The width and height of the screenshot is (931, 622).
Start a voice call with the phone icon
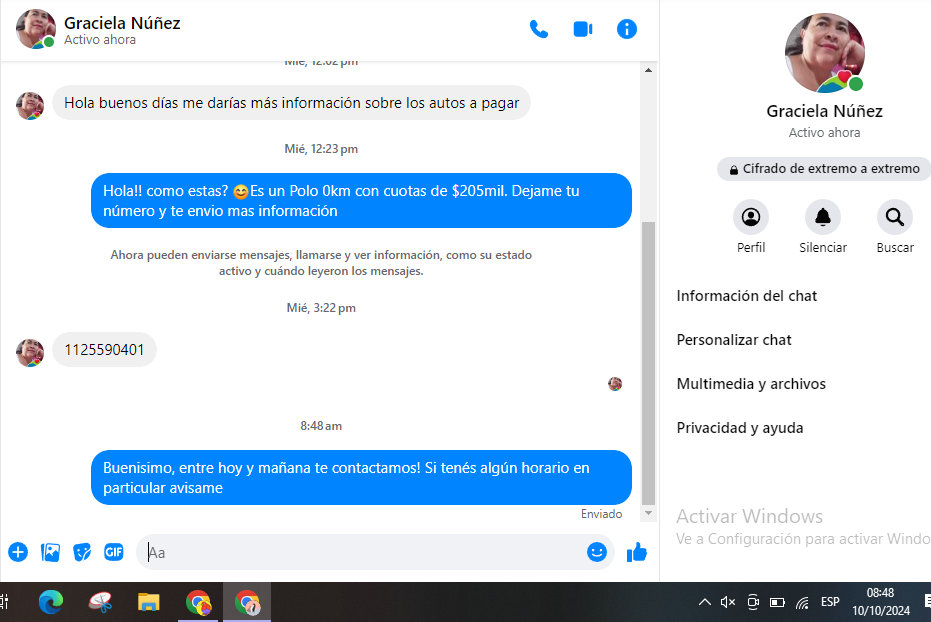[x=539, y=29]
